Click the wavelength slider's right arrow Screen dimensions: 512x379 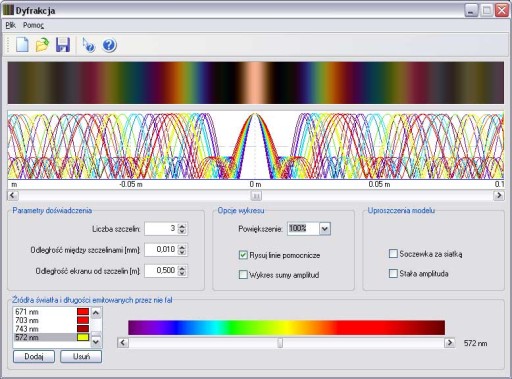coord(450,343)
